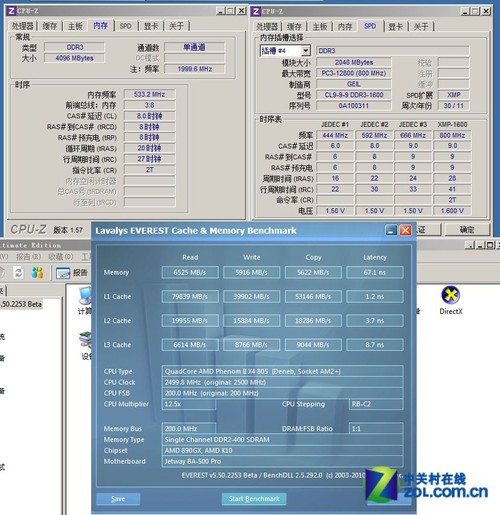Switch to SPD tab in left CPU-Z window

click(125, 26)
